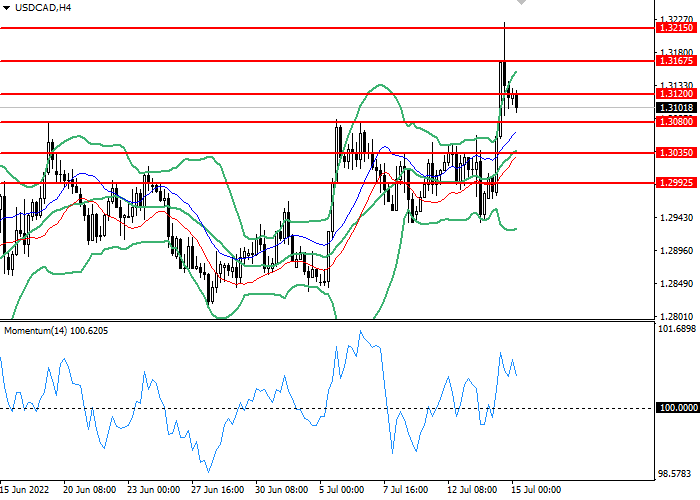Viewport: 700px width, 500px height.
Task: Select the 1.31675 red price label
Action: (675, 62)
